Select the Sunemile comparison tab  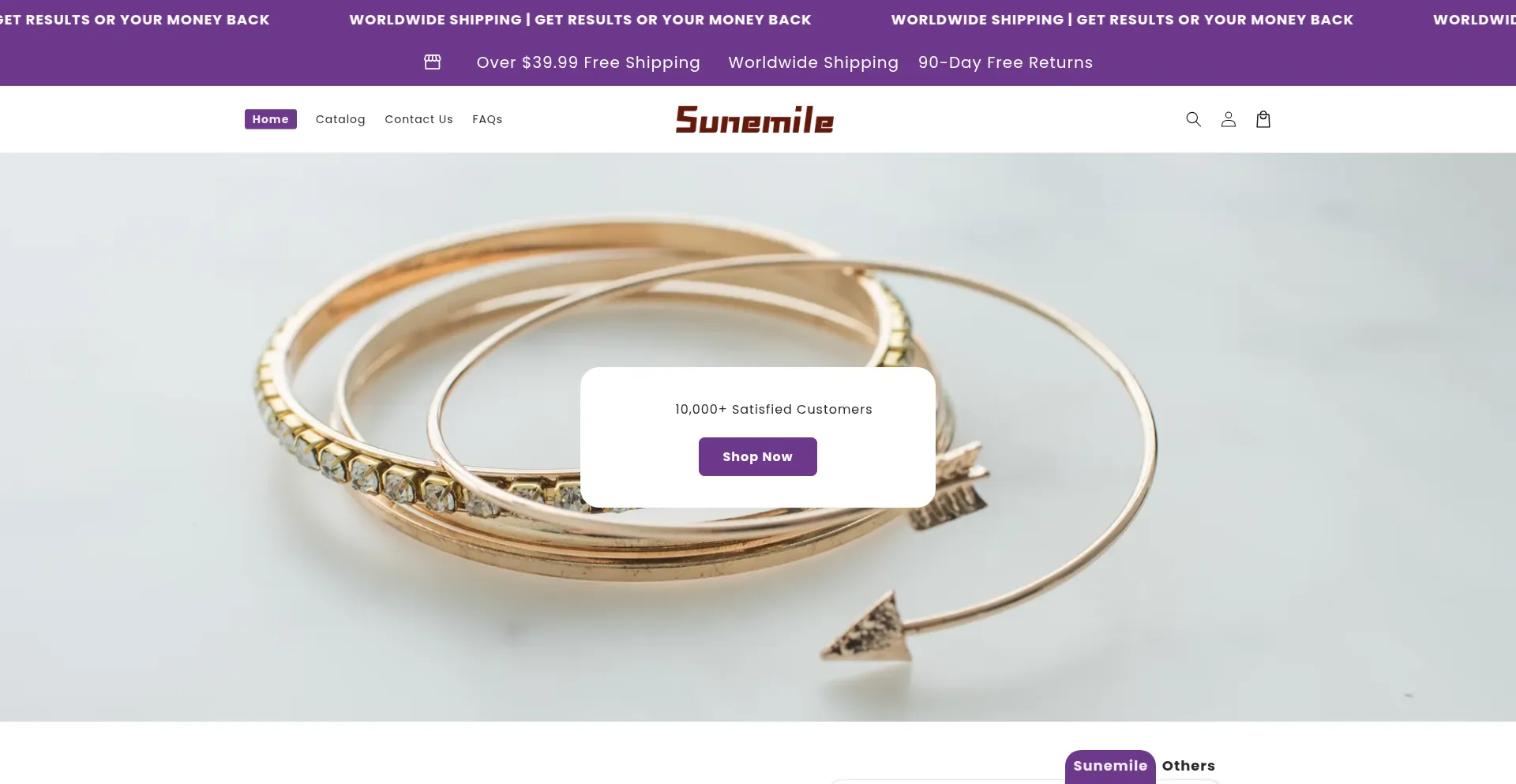click(x=1110, y=766)
